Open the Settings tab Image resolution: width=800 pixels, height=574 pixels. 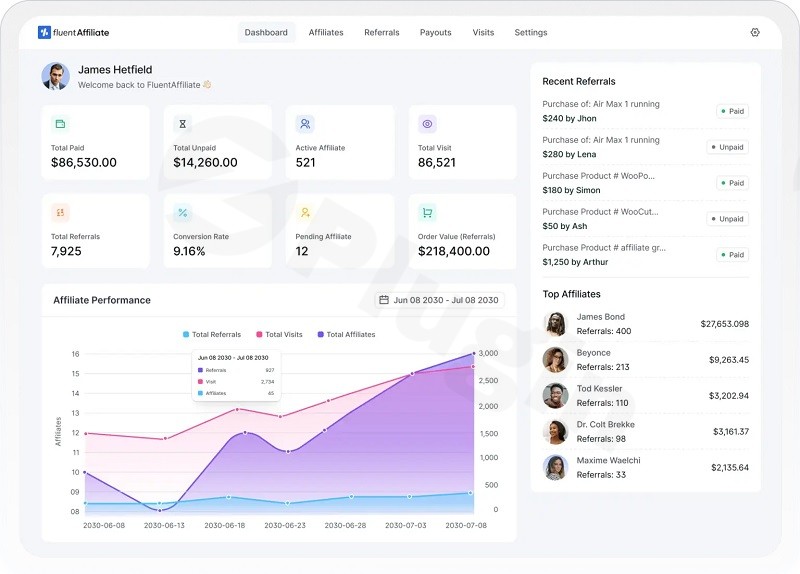(531, 32)
